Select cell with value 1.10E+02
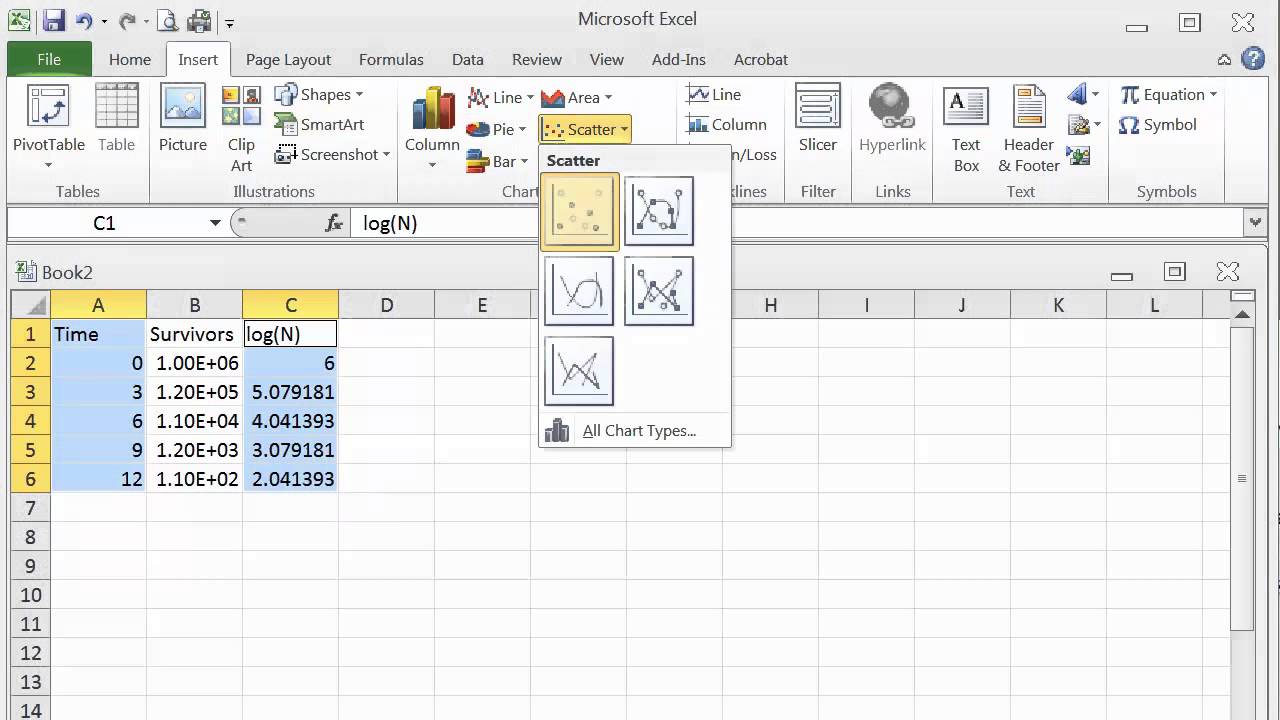The height and width of the screenshot is (720, 1280). tap(194, 479)
